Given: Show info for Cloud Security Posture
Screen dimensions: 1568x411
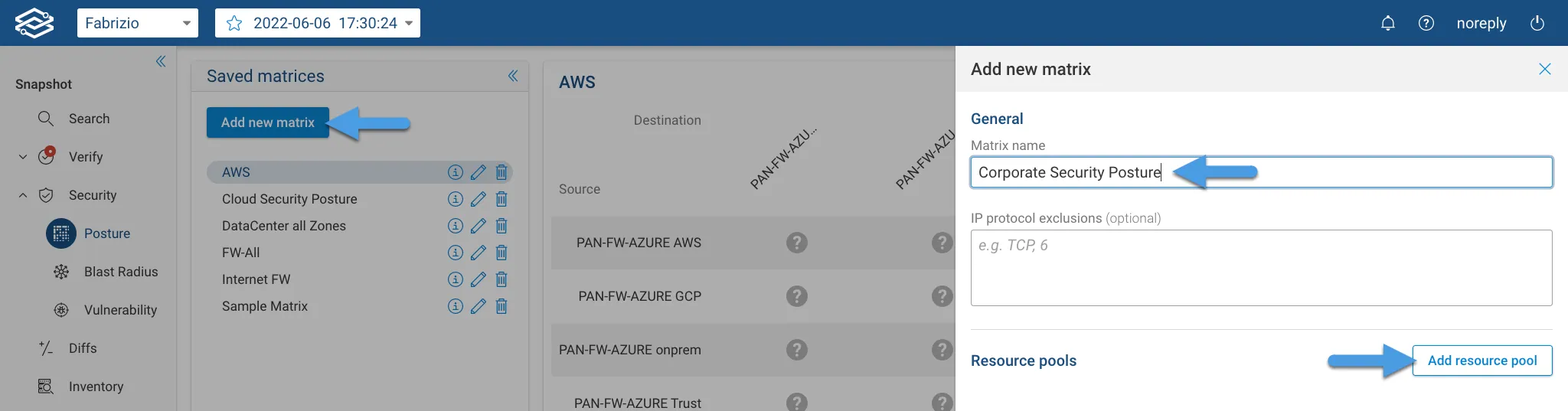Looking at the screenshot, I should (456, 199).
